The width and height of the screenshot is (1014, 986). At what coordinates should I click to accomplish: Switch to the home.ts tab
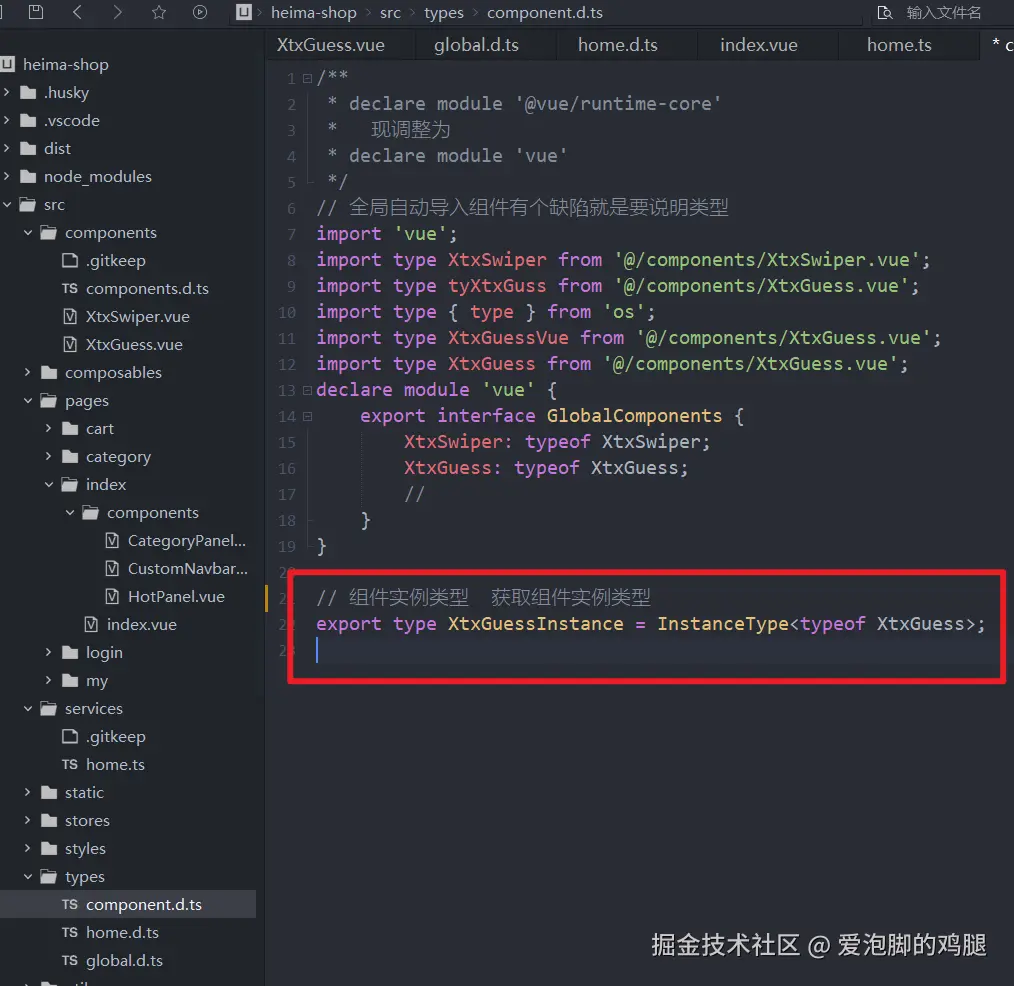899,45
